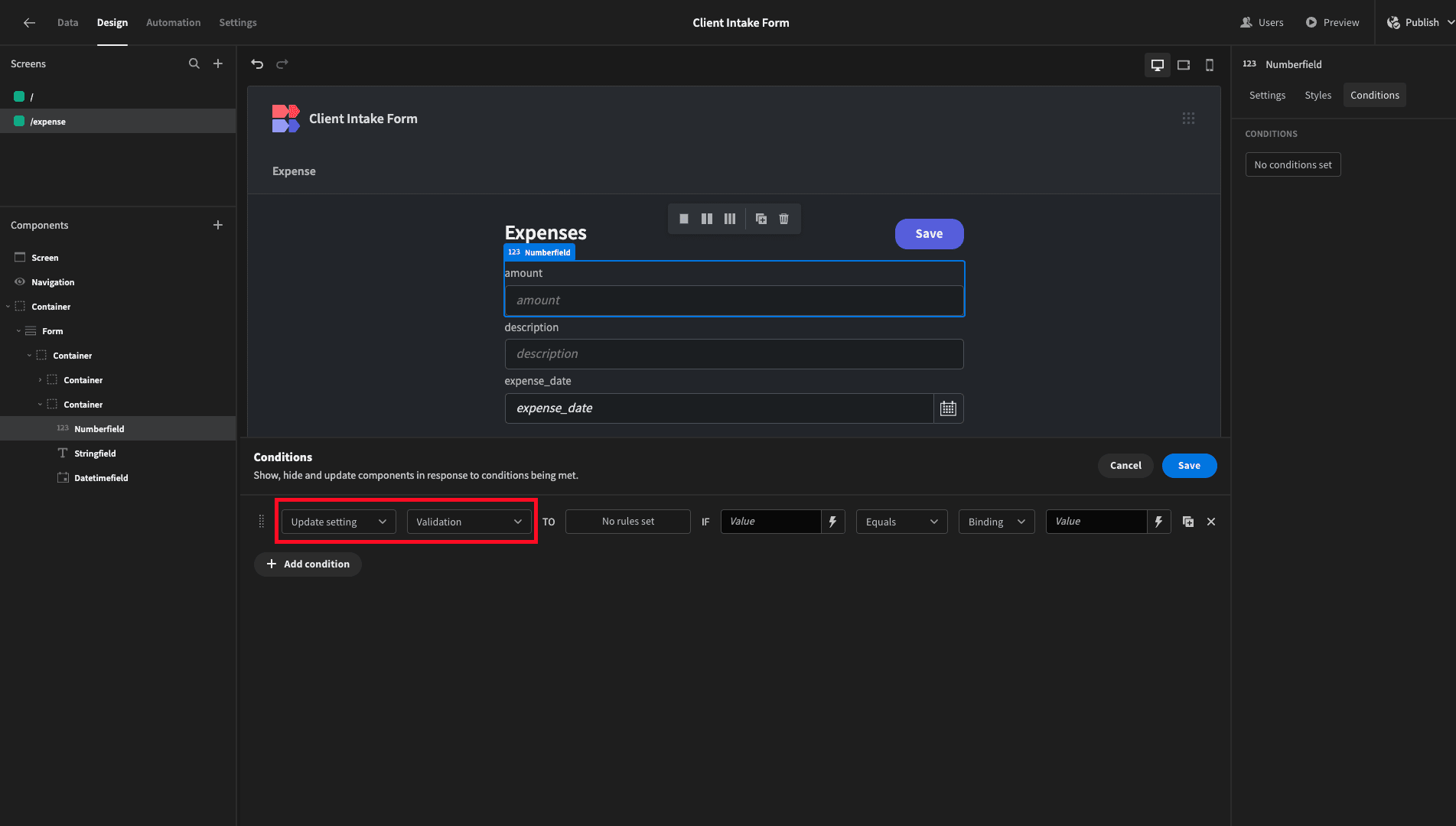Add a new screen with plus icon
1456x826 pixels.
218,63
